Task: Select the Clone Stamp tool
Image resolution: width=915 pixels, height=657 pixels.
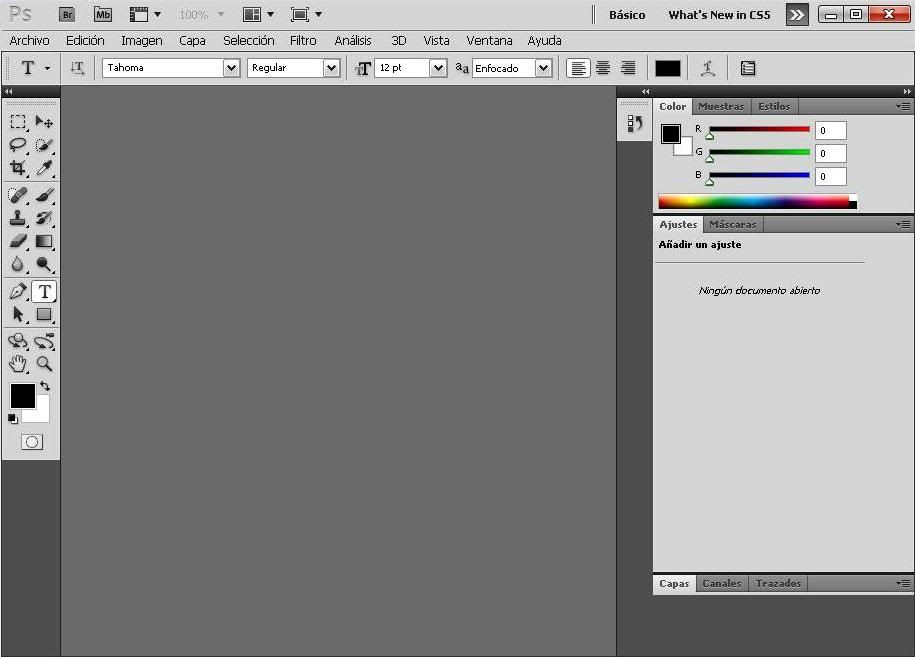Action: tap(18, 218)
